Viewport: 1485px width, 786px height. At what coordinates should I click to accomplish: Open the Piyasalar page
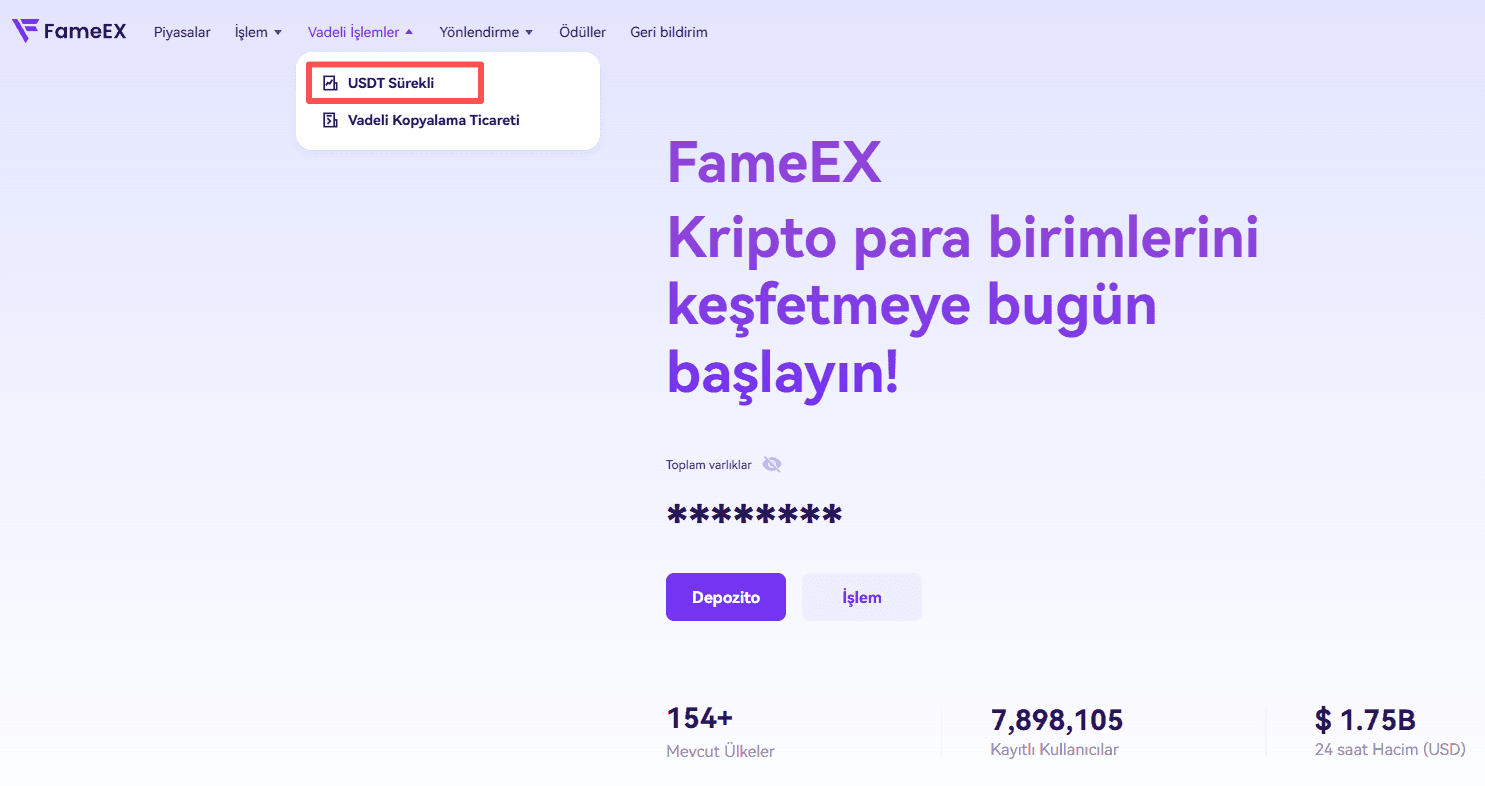[182, 32]
